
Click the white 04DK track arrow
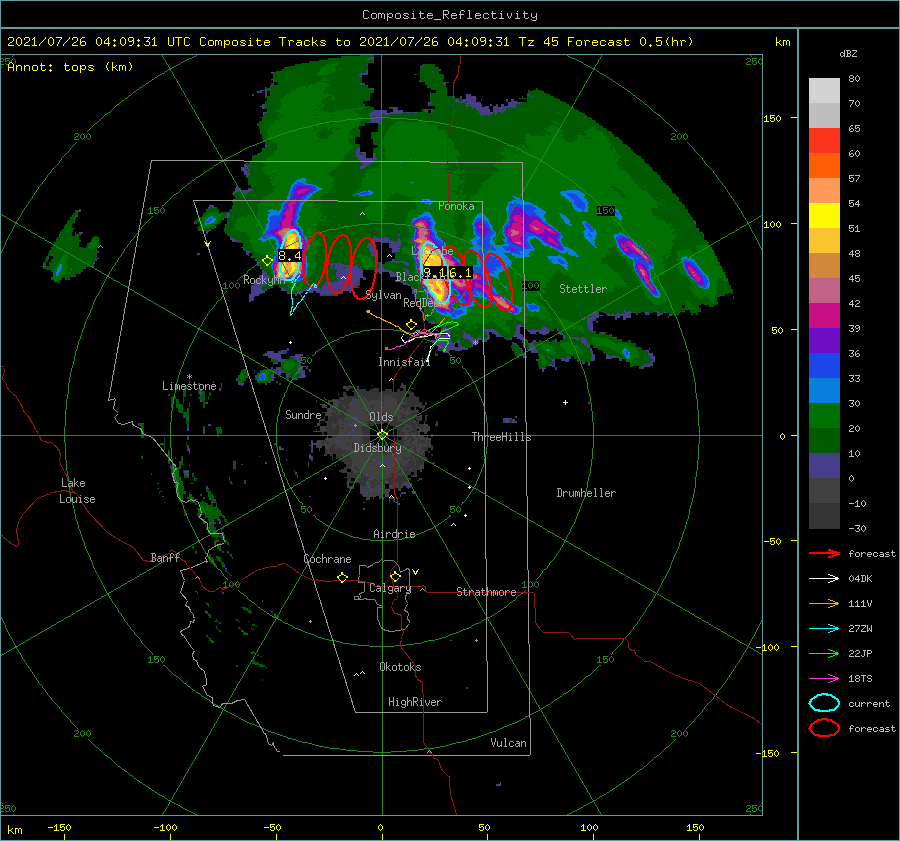coord(824,579)
